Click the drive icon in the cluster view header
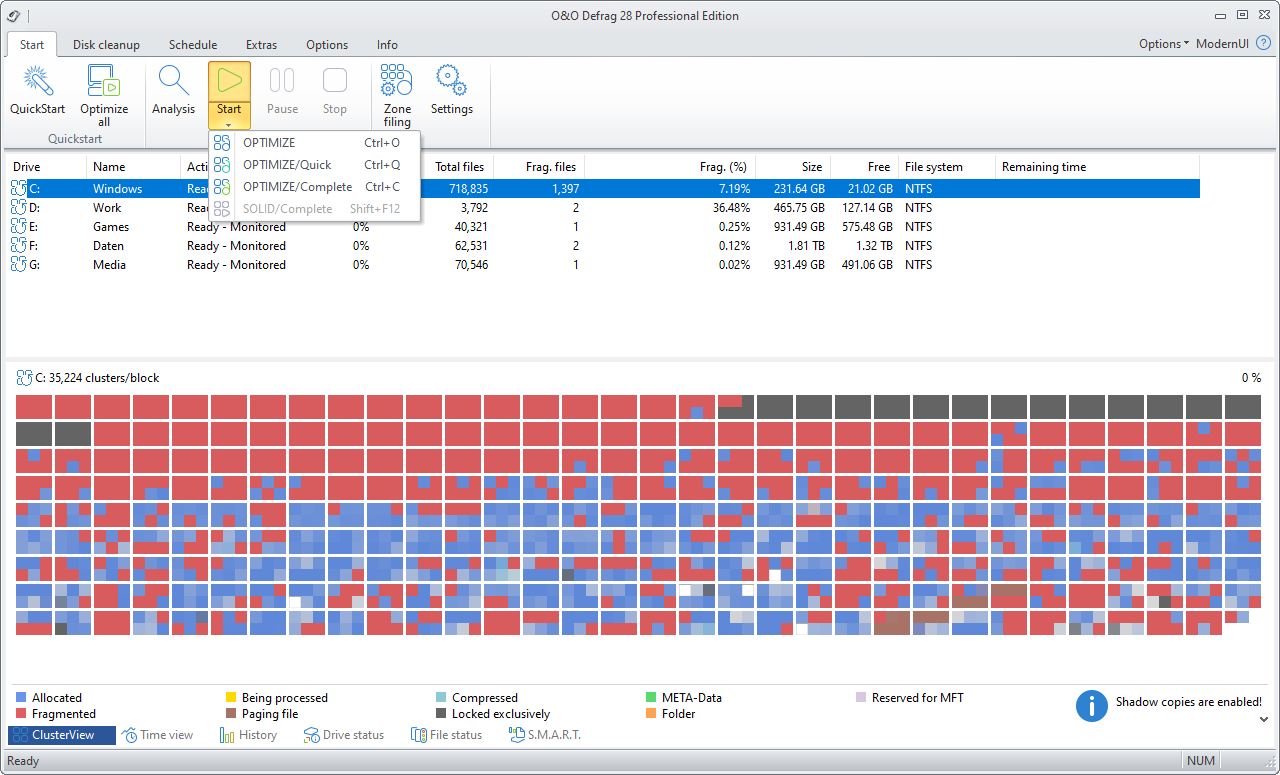The image size is (1280, 775). coord(24,378)
